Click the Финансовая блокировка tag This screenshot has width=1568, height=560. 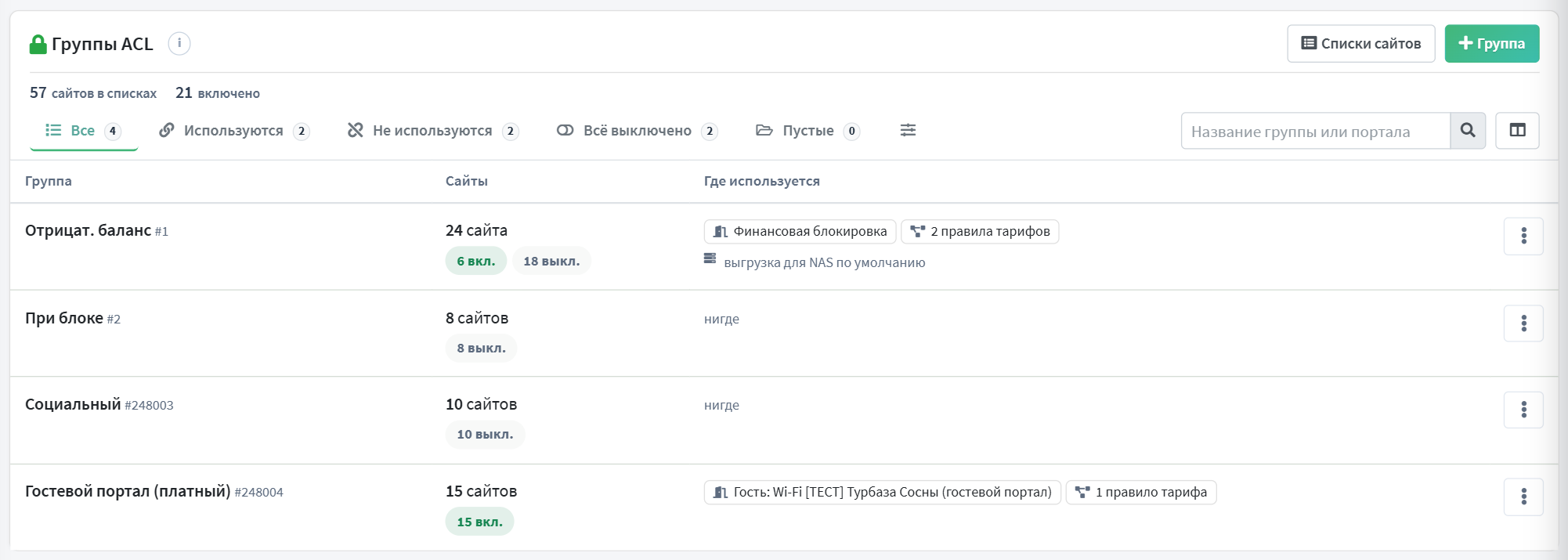800,231
